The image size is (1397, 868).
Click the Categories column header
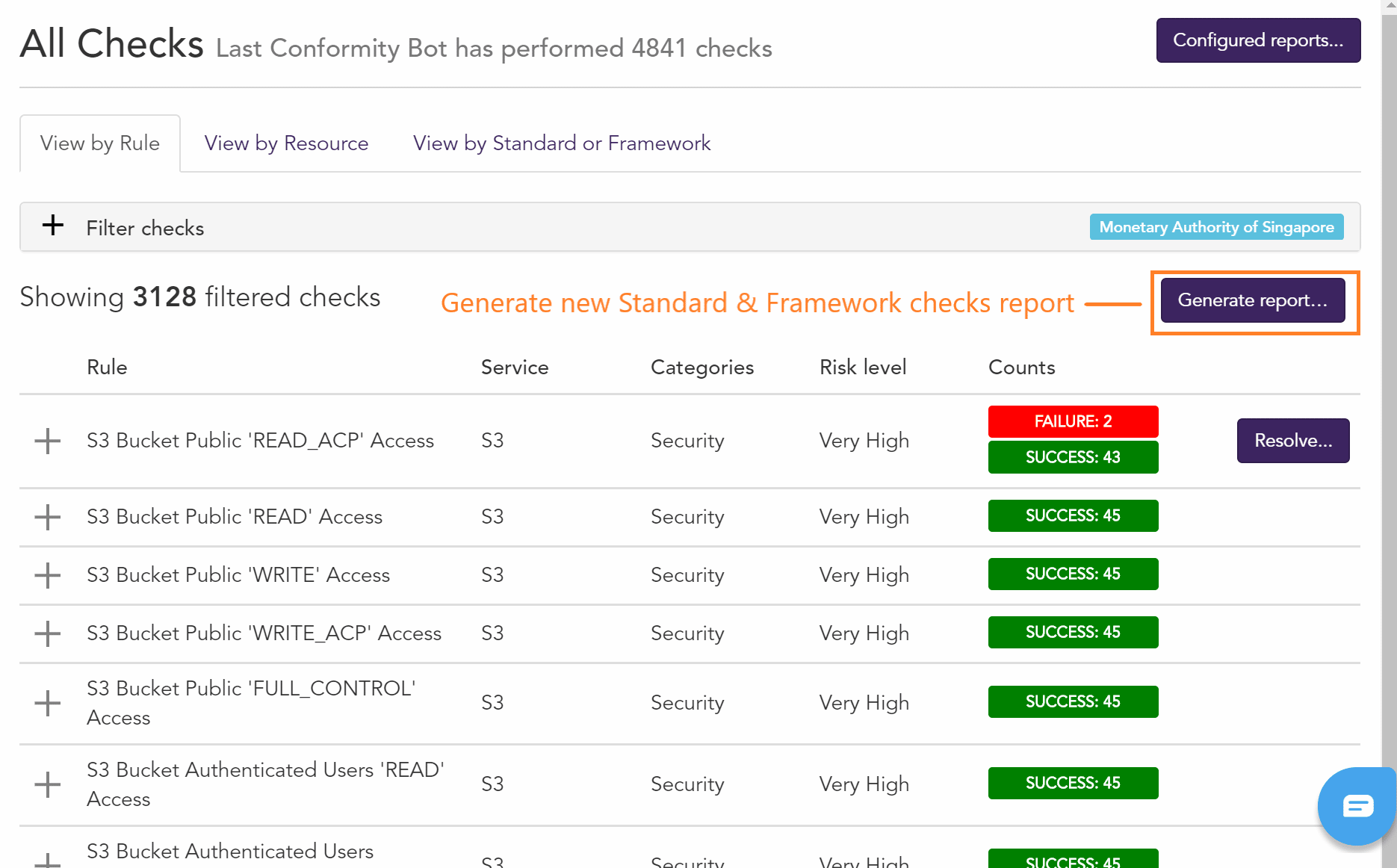tap(702, 368)
